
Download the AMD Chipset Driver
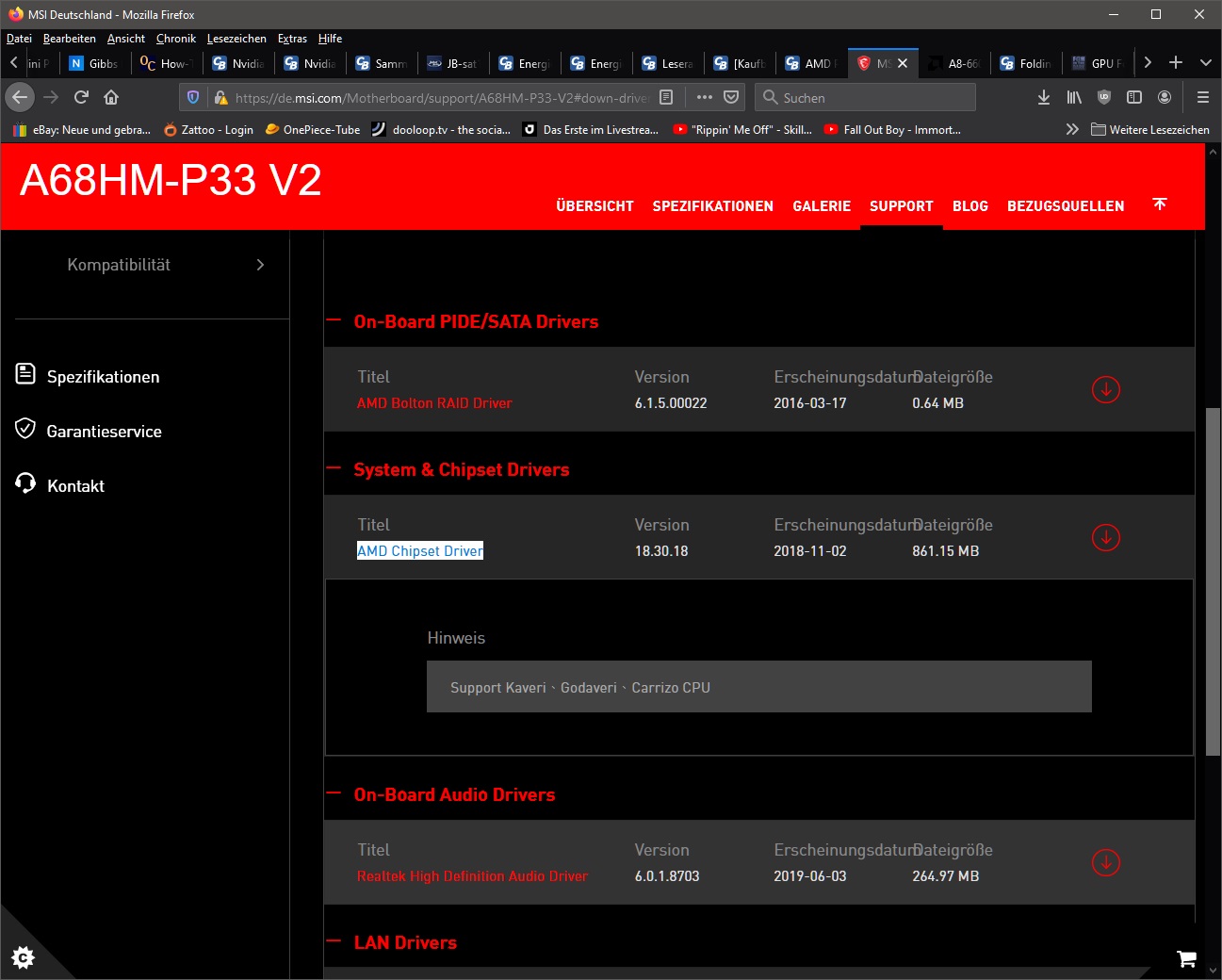(1105, 537)
